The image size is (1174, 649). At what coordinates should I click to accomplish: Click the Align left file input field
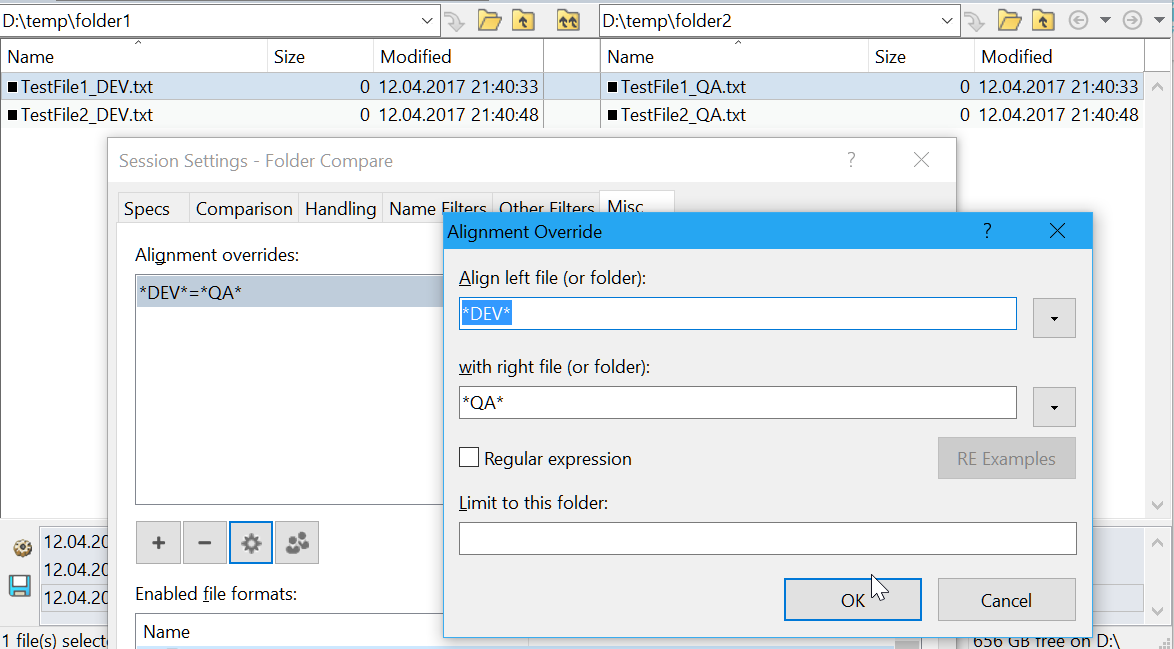[737, 314]
